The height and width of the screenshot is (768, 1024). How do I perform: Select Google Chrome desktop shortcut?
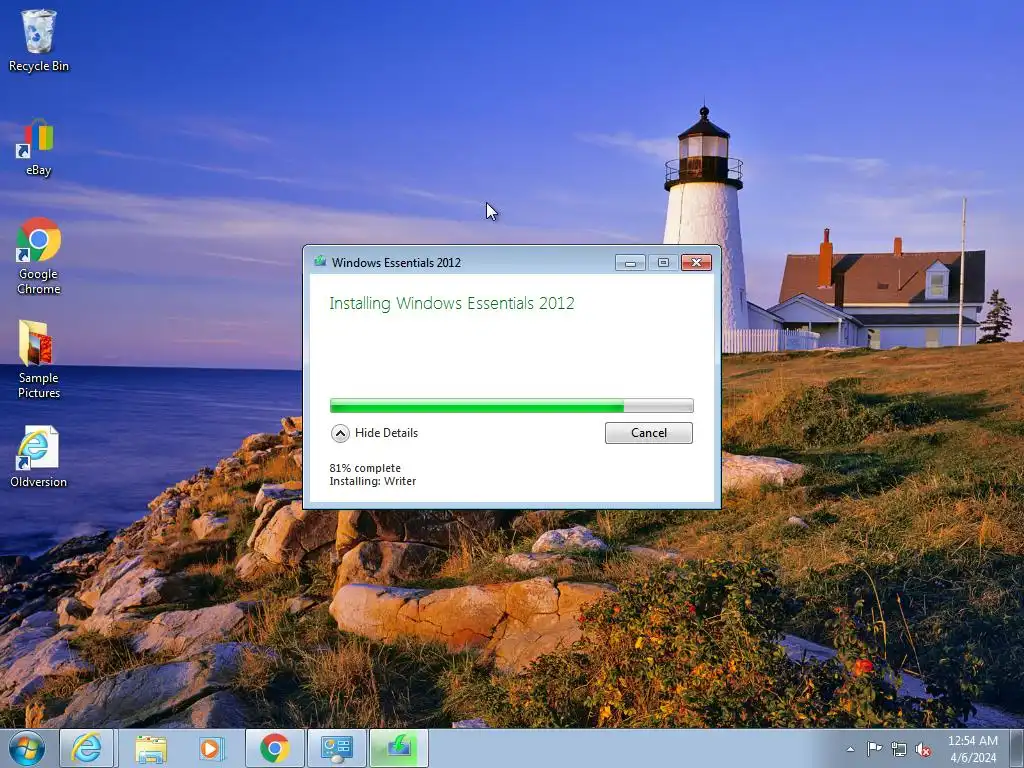(39, 256)
